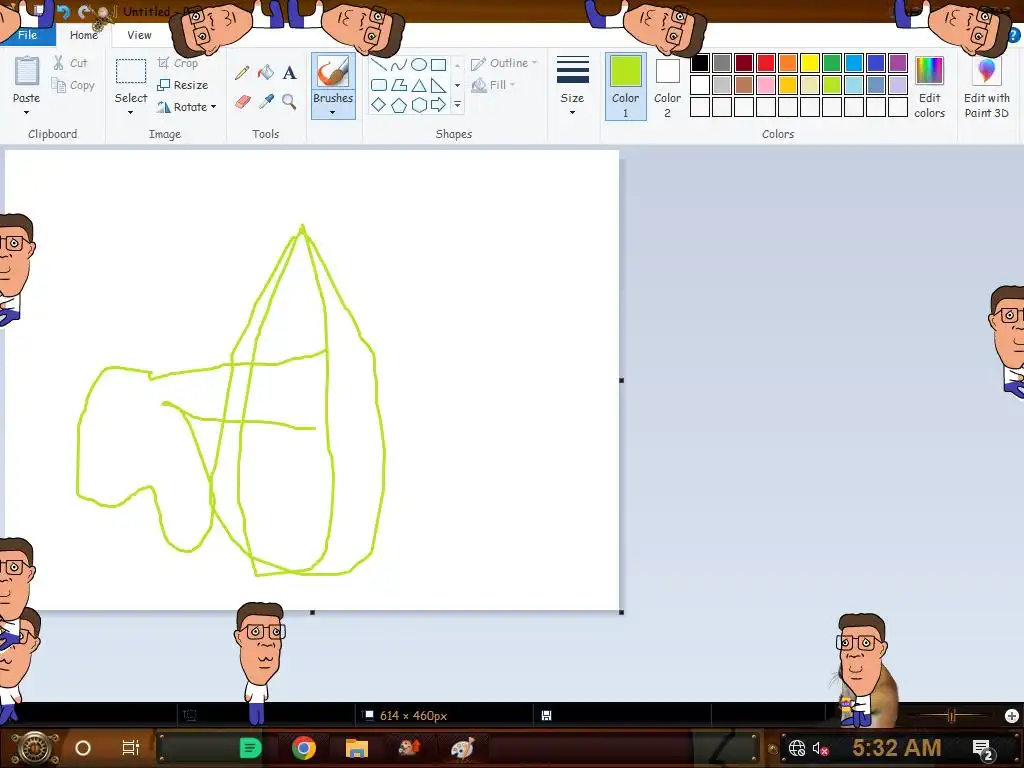Select the Fill with color bucket tool
This screenshot has height=768, width=1024.
pos(266,72)
